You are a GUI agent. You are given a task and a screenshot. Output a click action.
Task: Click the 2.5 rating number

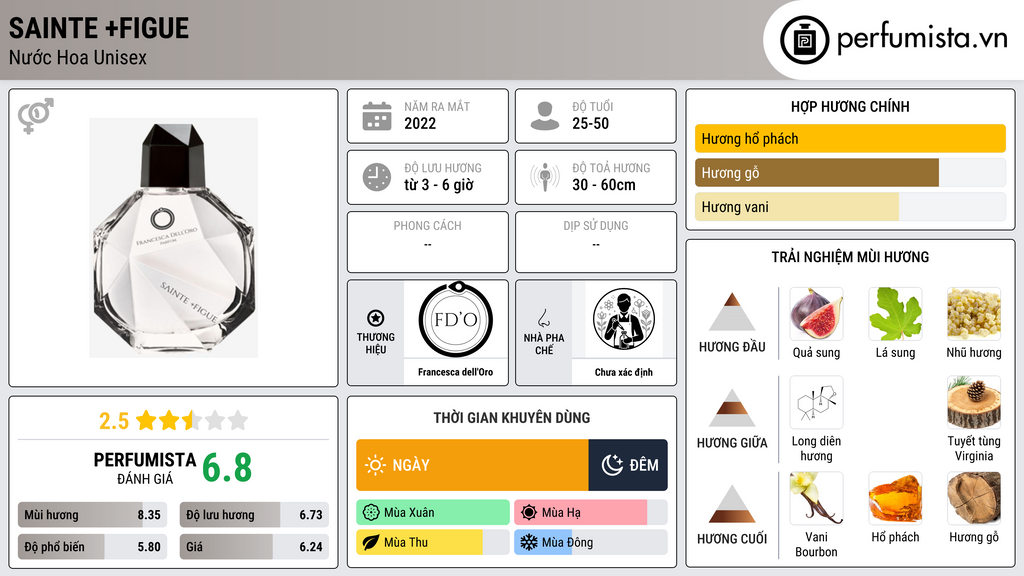114,421
